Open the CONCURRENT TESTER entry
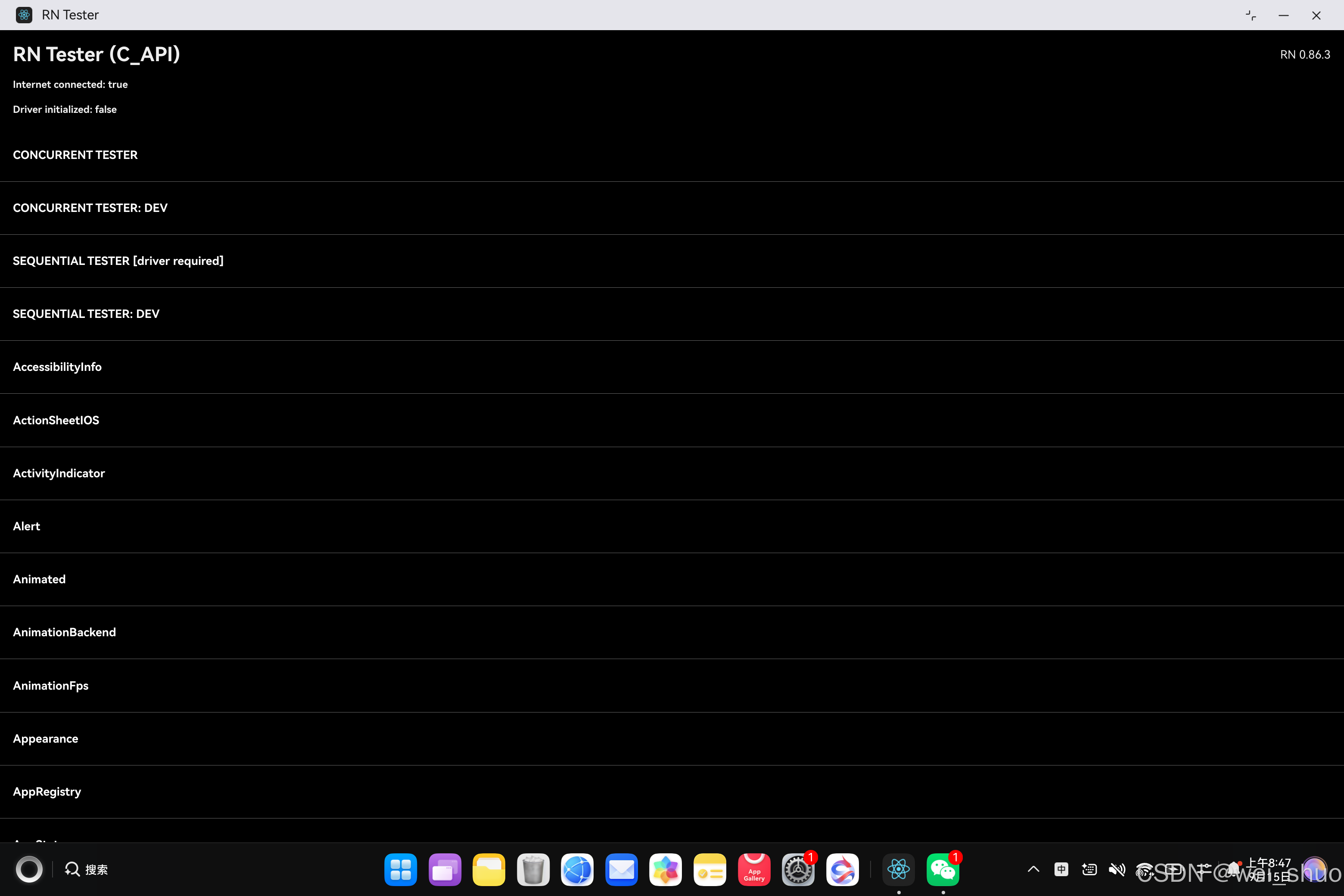Image resolution: width=1344 pixels, height=896 pixels. 672,155
